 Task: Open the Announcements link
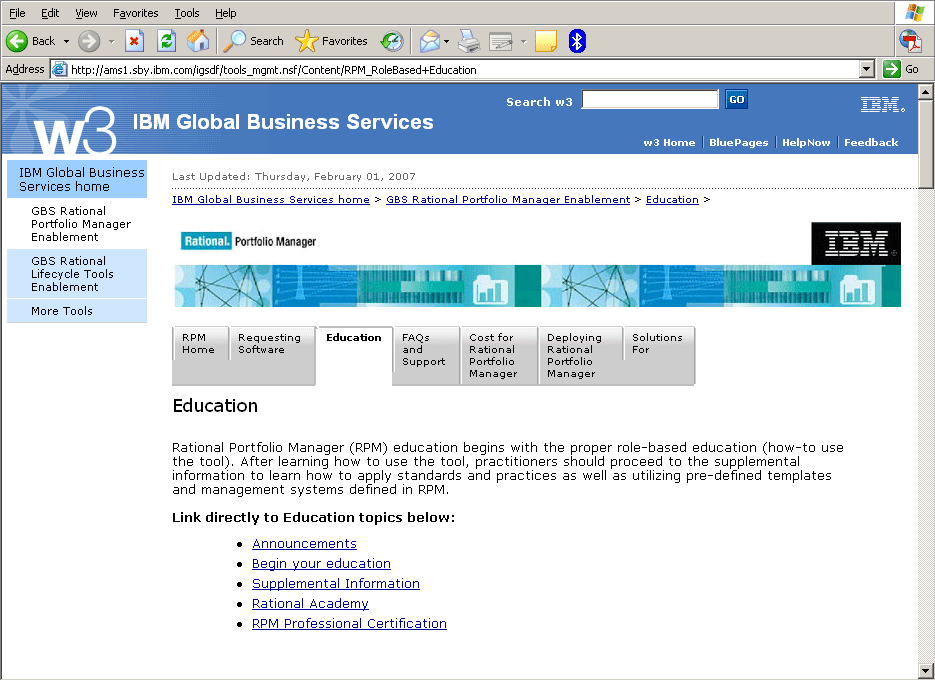[304, 543]
